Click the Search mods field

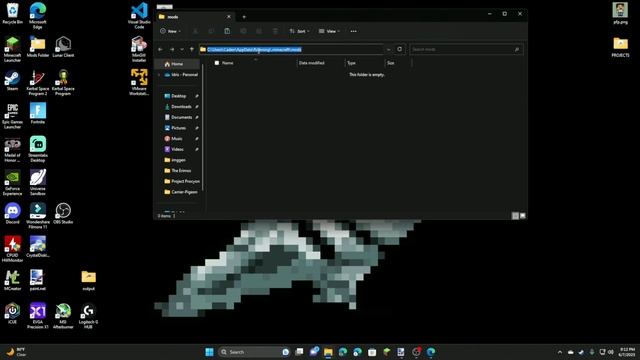(x=466, y=49)
